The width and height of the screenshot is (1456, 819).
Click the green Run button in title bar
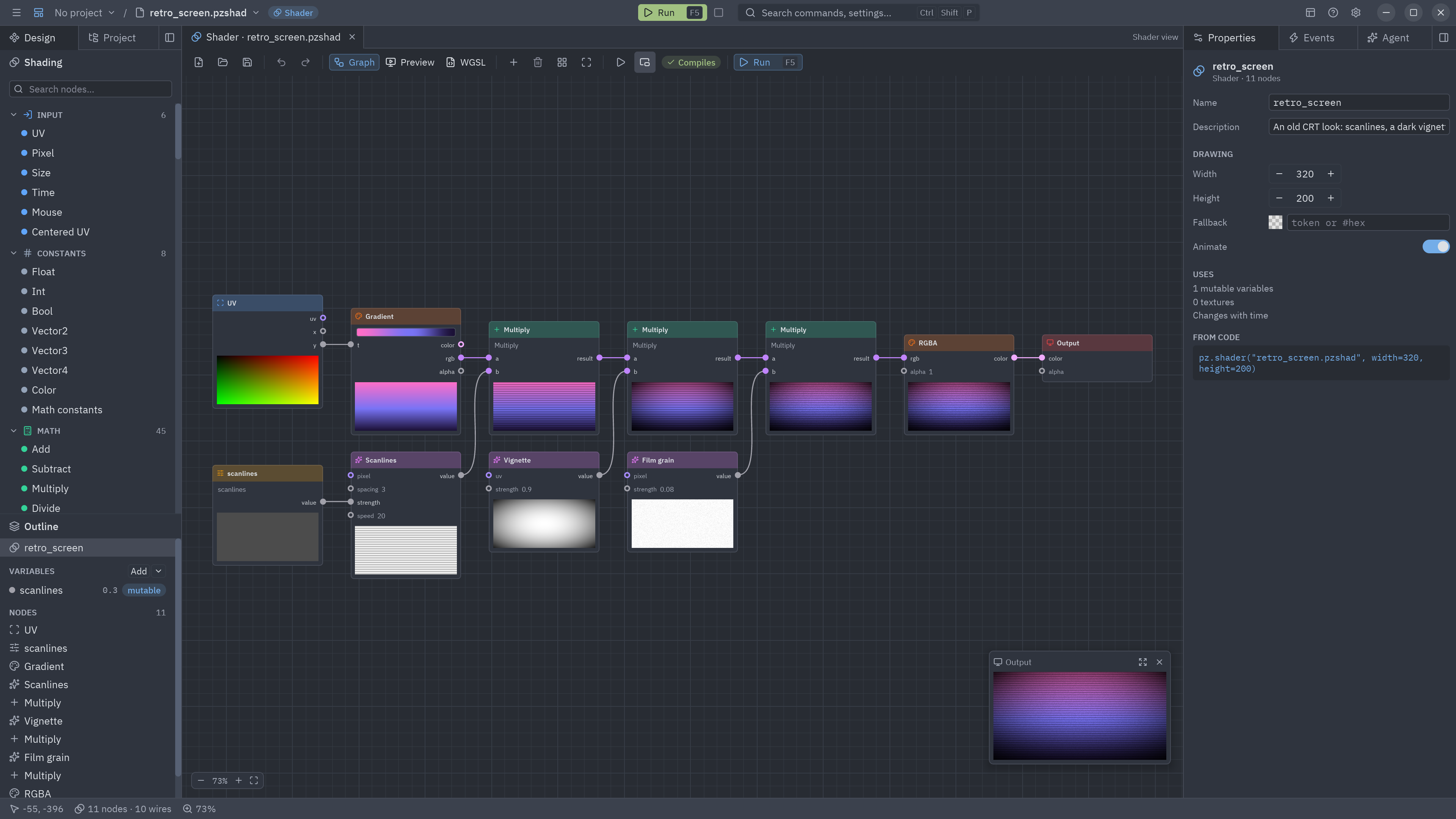672,13
